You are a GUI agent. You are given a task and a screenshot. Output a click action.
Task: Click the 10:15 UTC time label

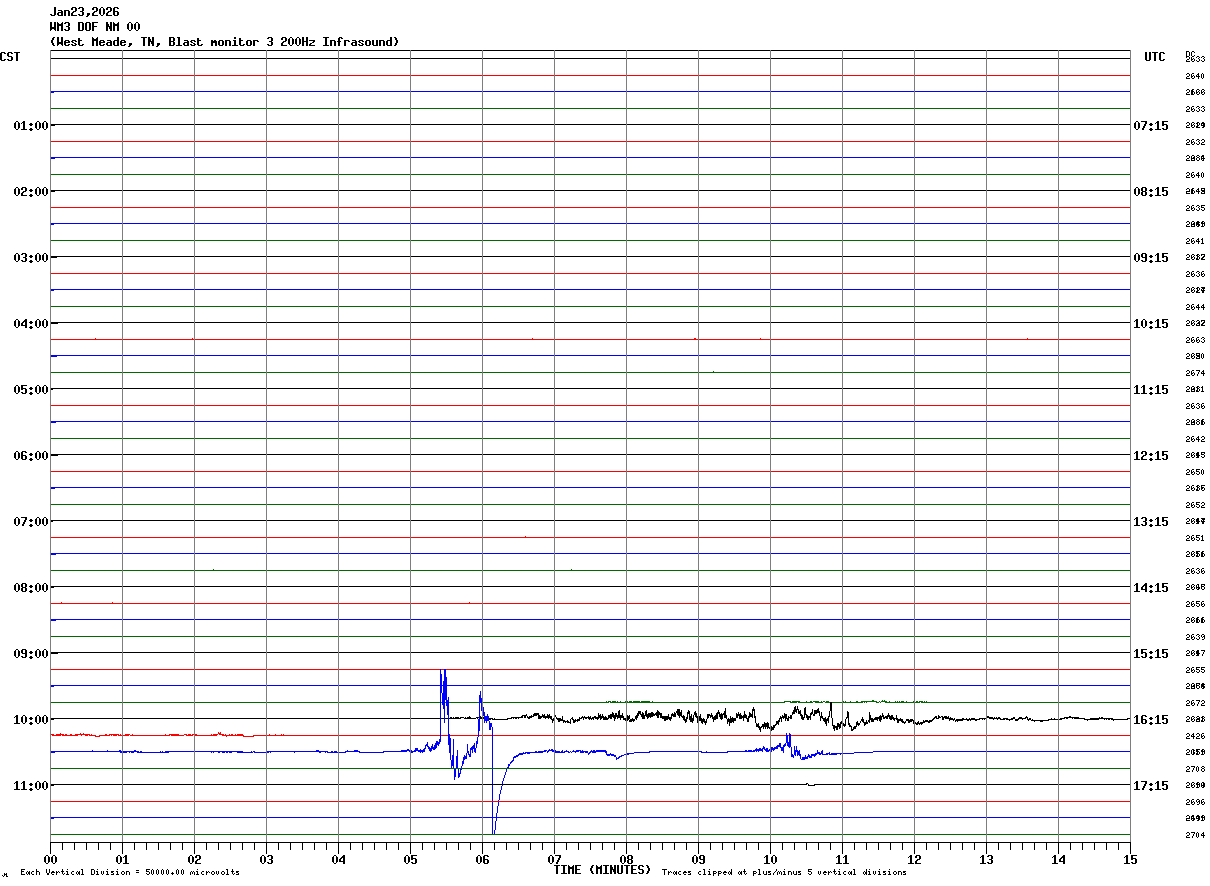[x=1151, y=323]
